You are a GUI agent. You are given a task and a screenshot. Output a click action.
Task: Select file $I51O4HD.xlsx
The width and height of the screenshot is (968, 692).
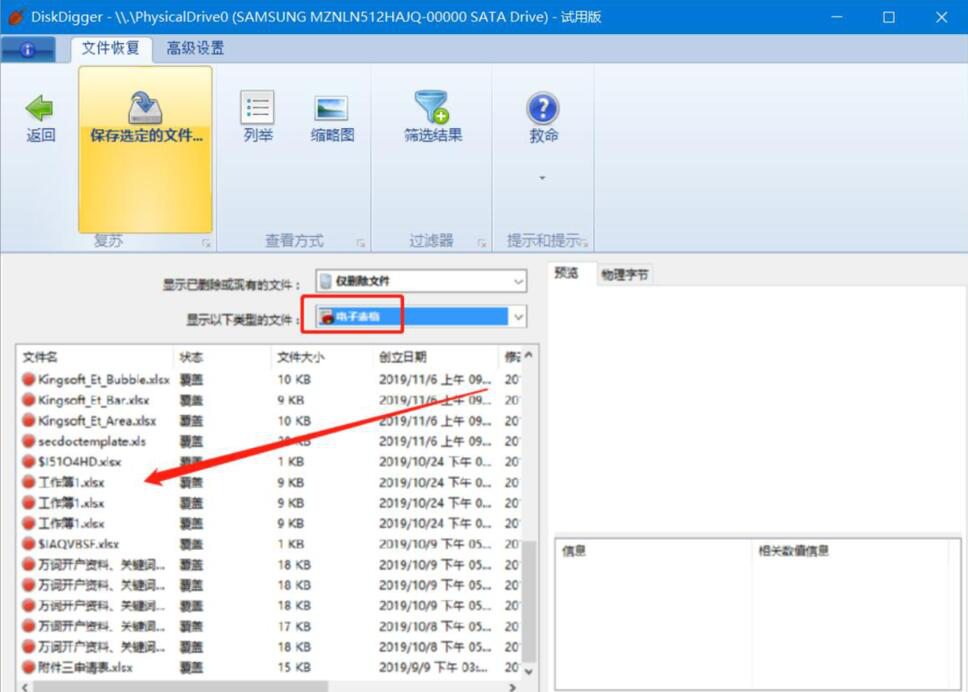tap(80, 462)
